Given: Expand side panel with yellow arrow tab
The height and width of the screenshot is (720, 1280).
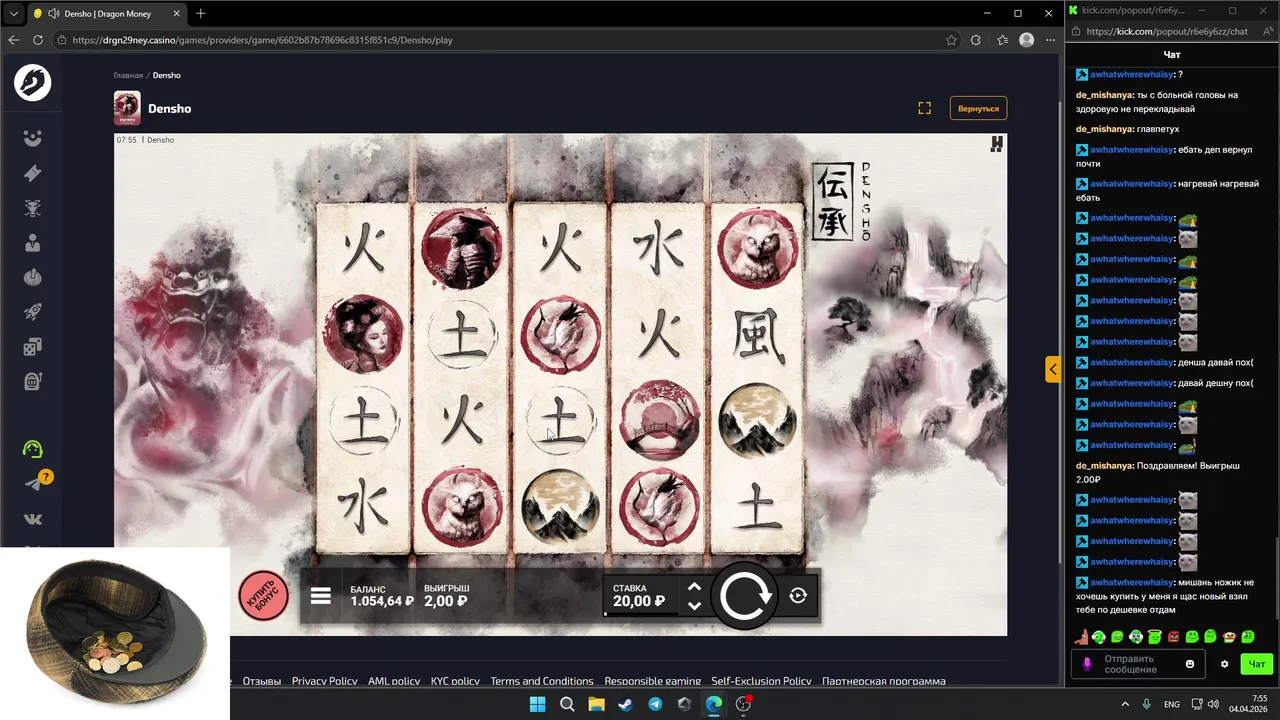Looking at the screenshot, I should [x=1053, y=369].
